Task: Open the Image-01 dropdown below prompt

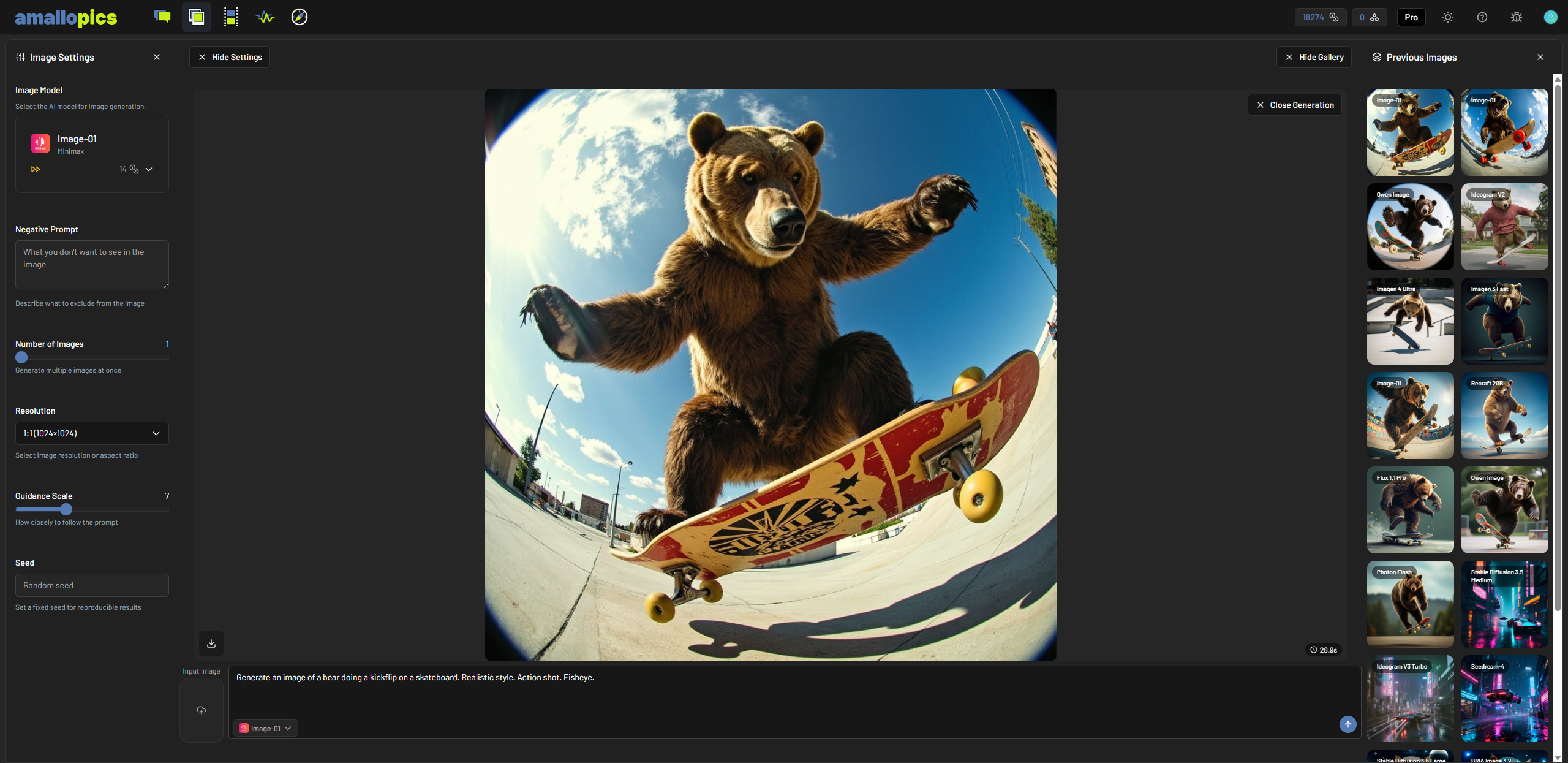Action: [x=266, y=728]
